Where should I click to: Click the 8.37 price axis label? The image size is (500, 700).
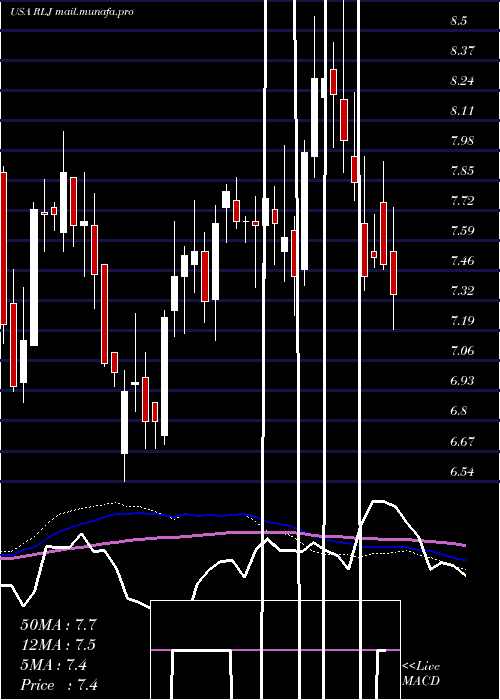click(462, 51)
